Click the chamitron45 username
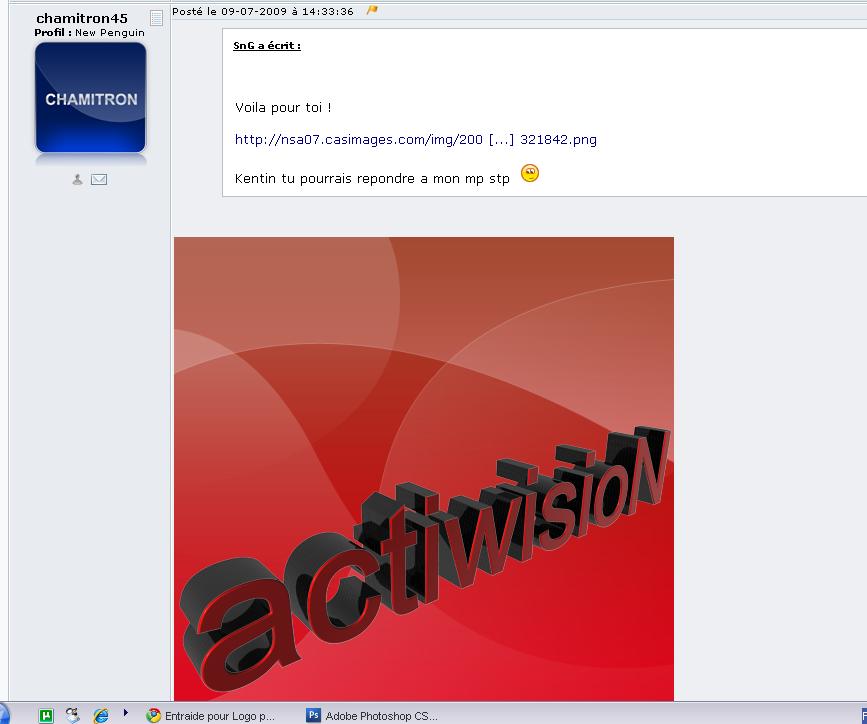The height and width of the screenshot is (724, 867). point(82,18)
